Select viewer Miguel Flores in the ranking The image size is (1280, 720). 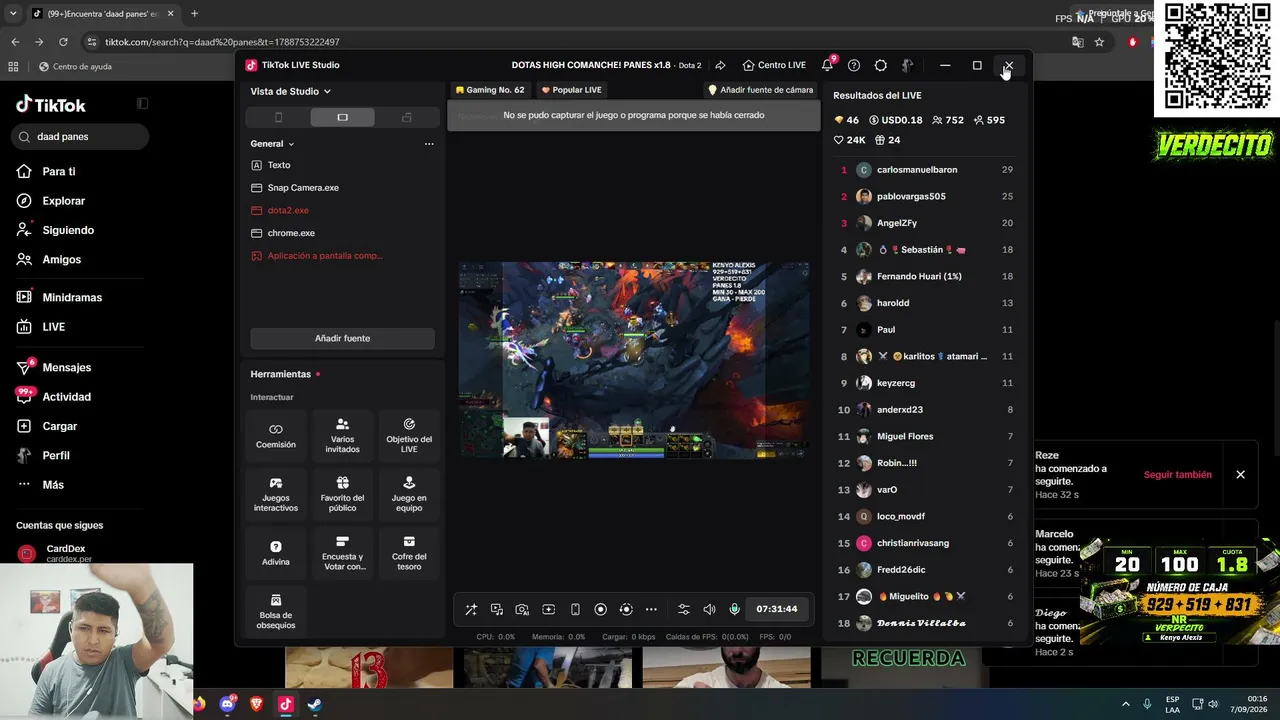click(x=925, y=436)
